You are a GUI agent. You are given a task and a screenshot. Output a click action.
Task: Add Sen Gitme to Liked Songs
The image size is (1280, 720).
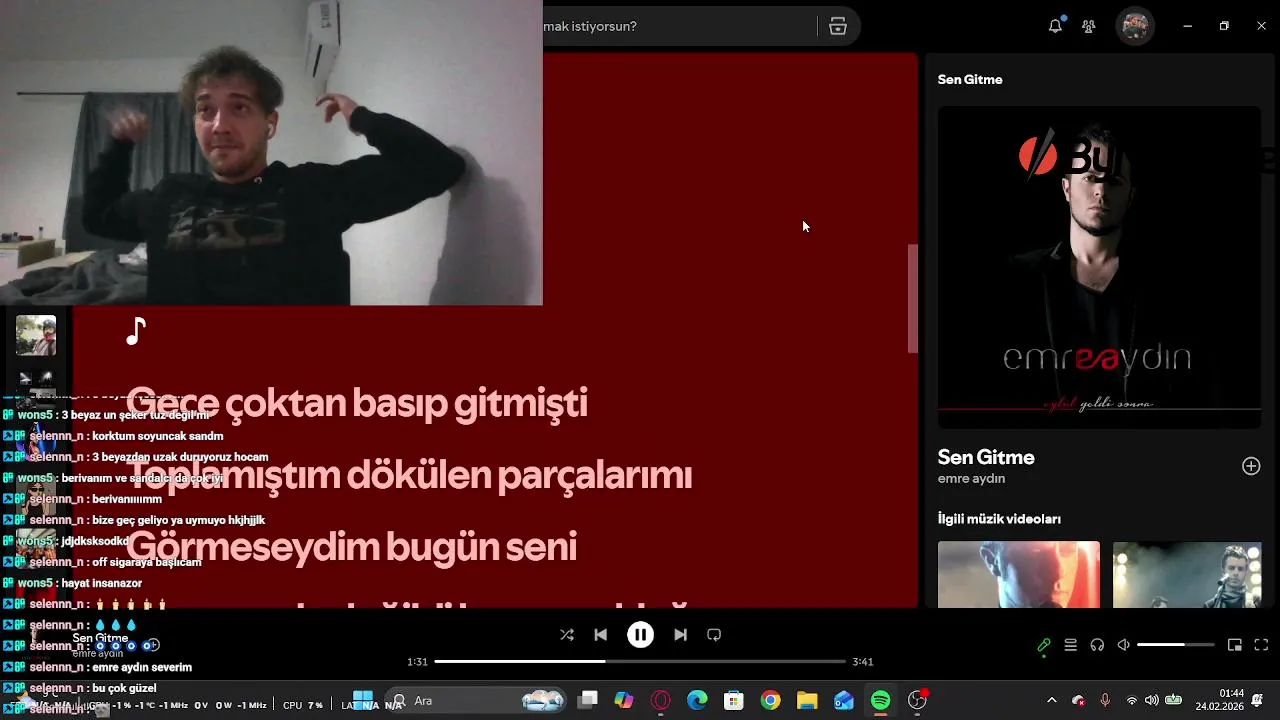[x=1251, y=466]
